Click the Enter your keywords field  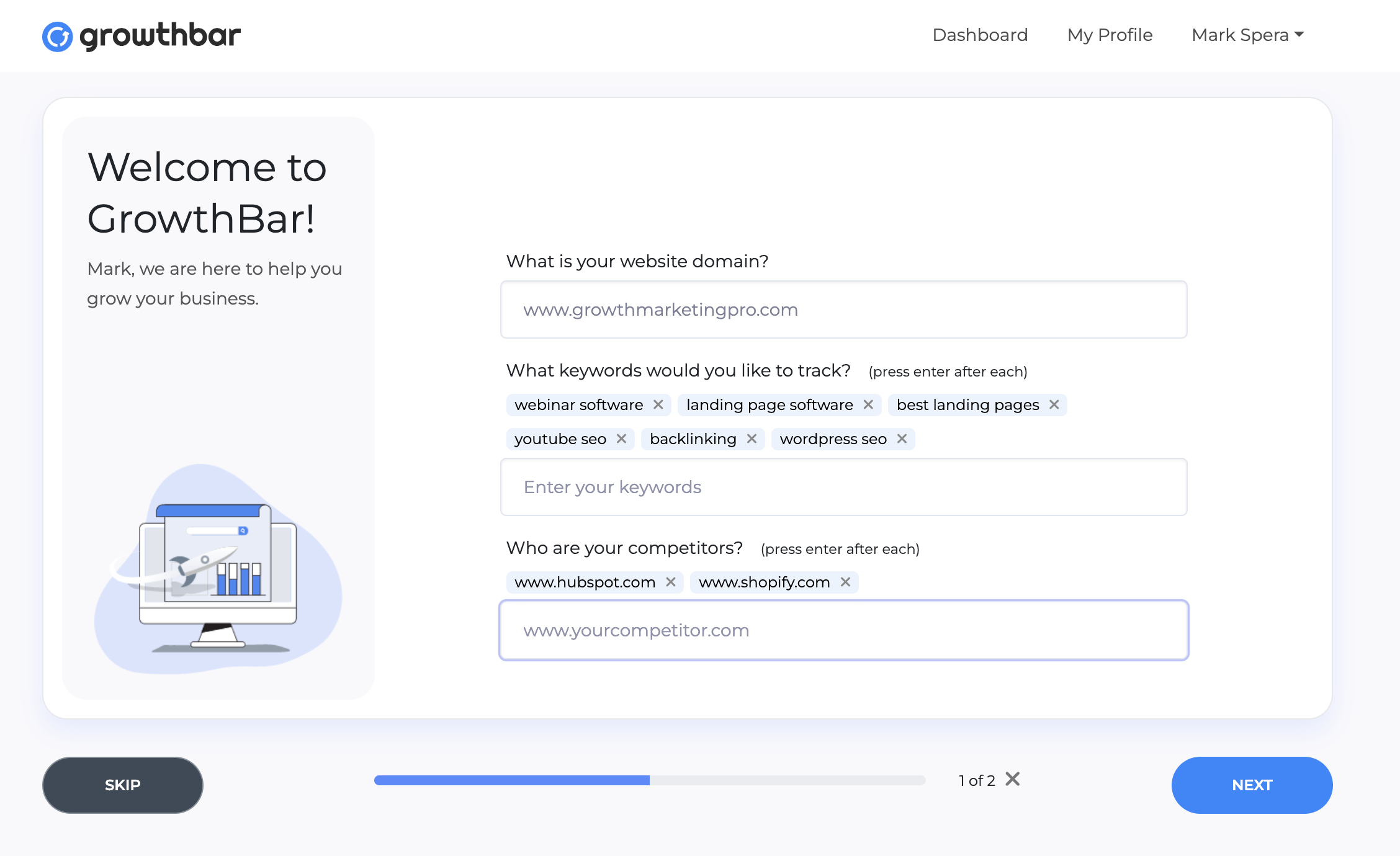pyautogui.click(x=843, y=487)
